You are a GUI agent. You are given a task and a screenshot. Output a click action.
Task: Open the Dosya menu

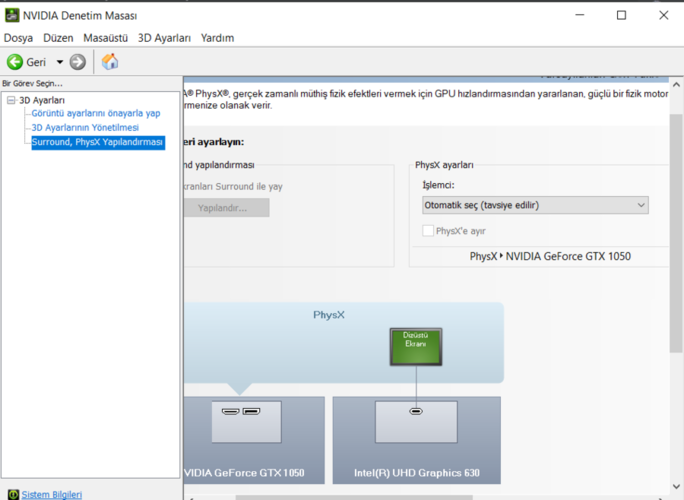18,38
